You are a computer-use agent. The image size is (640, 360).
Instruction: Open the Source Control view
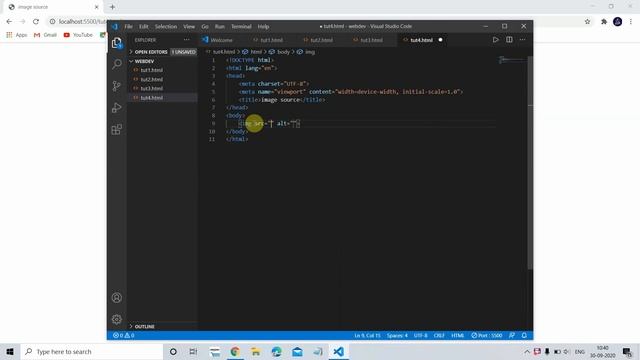pos(117,86)
